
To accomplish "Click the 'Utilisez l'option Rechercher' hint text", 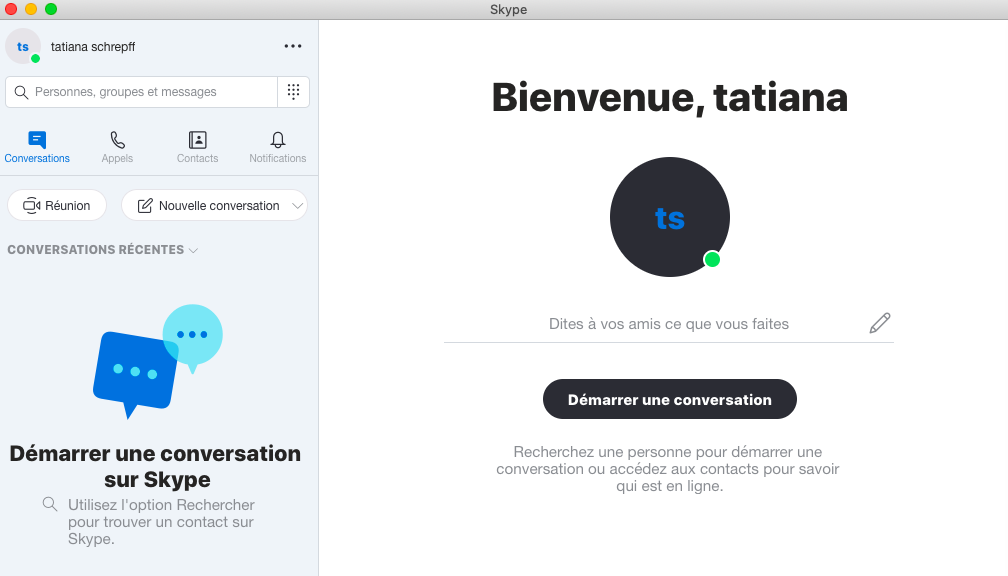I will click(161, 521).
